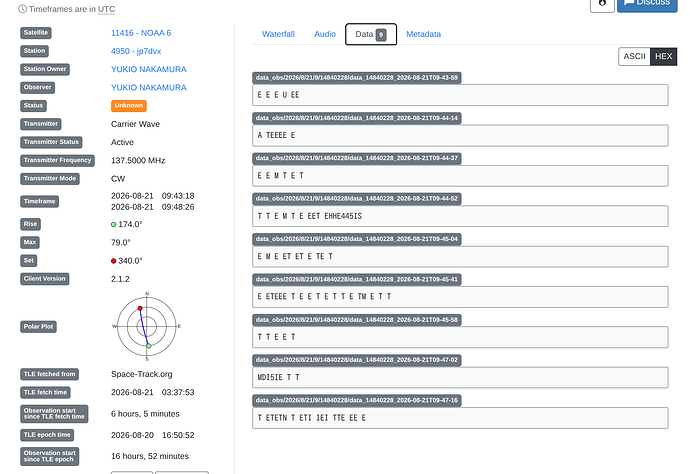
Task: Switch data view to ASCII
Action: 634,56
